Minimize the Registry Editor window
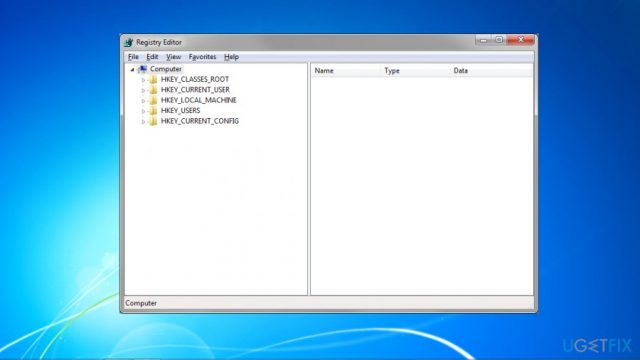 click(x=483, y=40)
